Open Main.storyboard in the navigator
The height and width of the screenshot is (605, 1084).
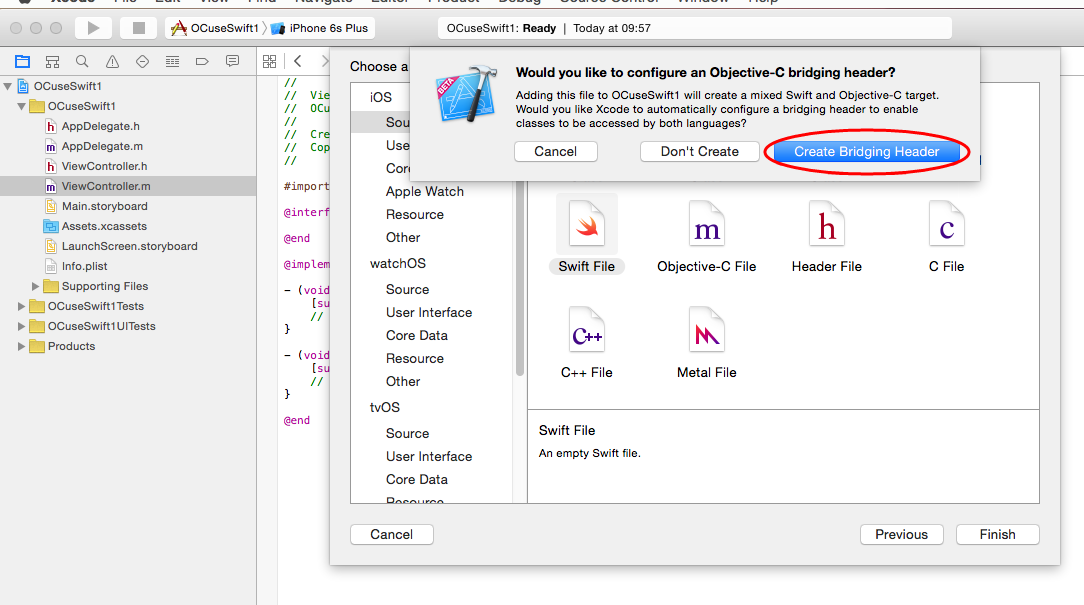(104, 207)
